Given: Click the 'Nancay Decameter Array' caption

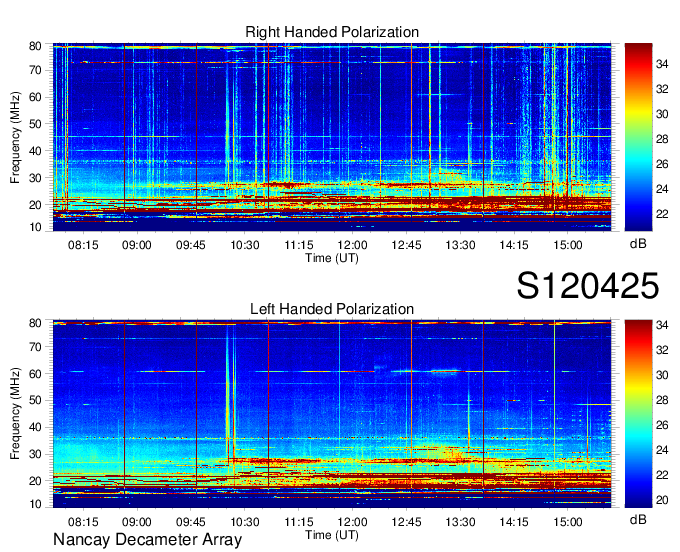Looking at the screenshot, I should 147,540.
